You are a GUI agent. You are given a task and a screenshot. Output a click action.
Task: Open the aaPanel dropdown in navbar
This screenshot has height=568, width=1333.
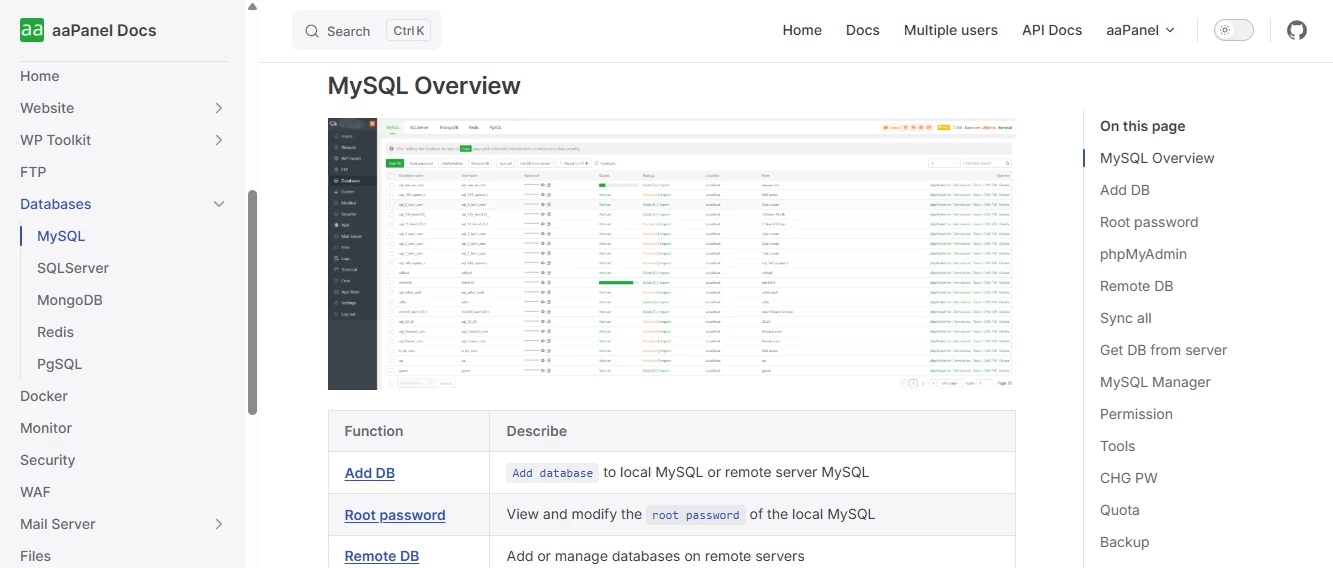1140,30
